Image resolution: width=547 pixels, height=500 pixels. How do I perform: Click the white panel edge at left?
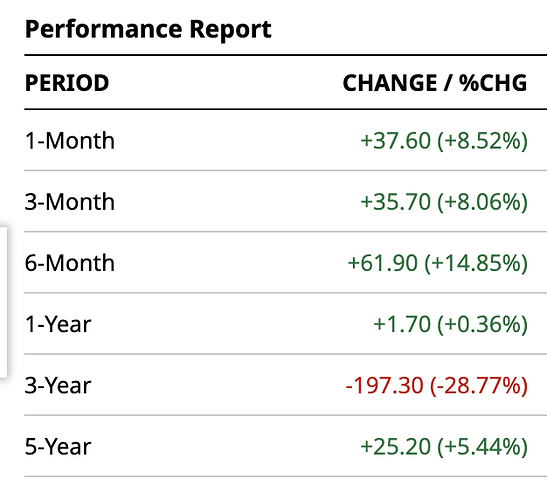(x=3, y=302)
